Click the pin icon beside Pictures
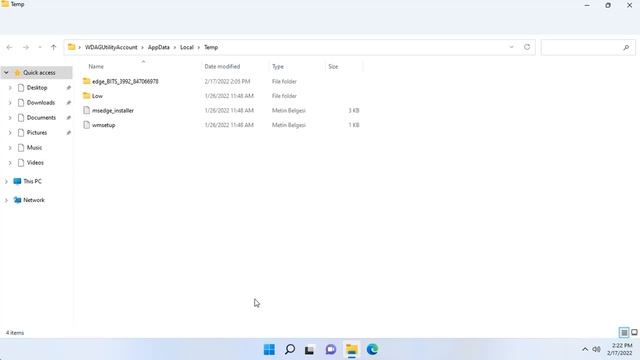640x360 pixels. [69, 133]
